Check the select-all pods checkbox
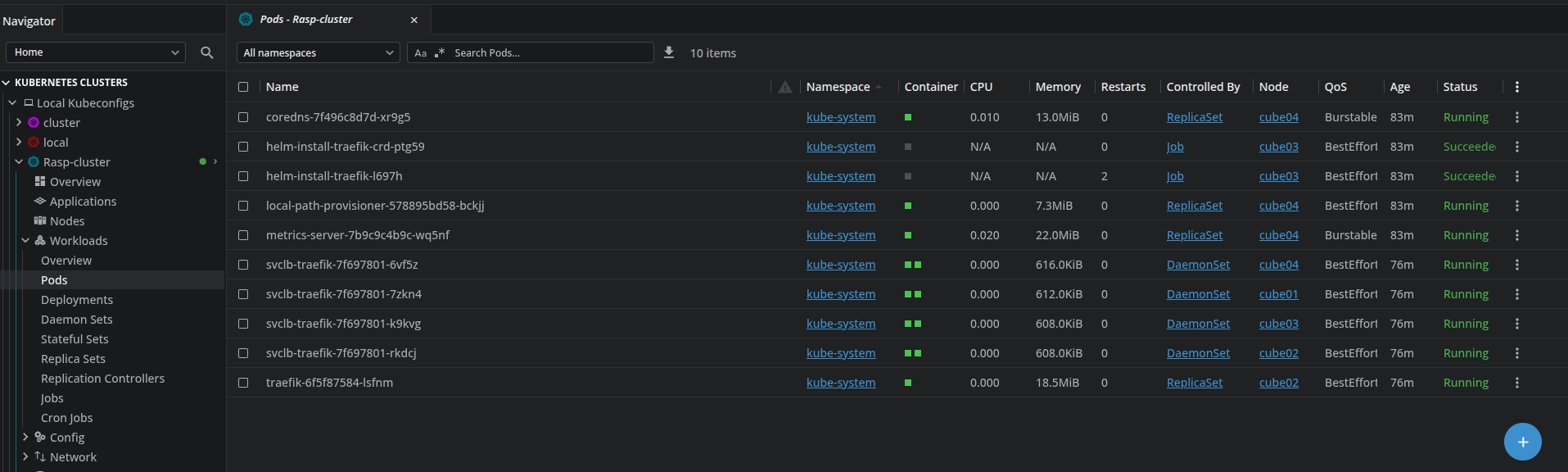1568x472 pixels. pos(243,87)
